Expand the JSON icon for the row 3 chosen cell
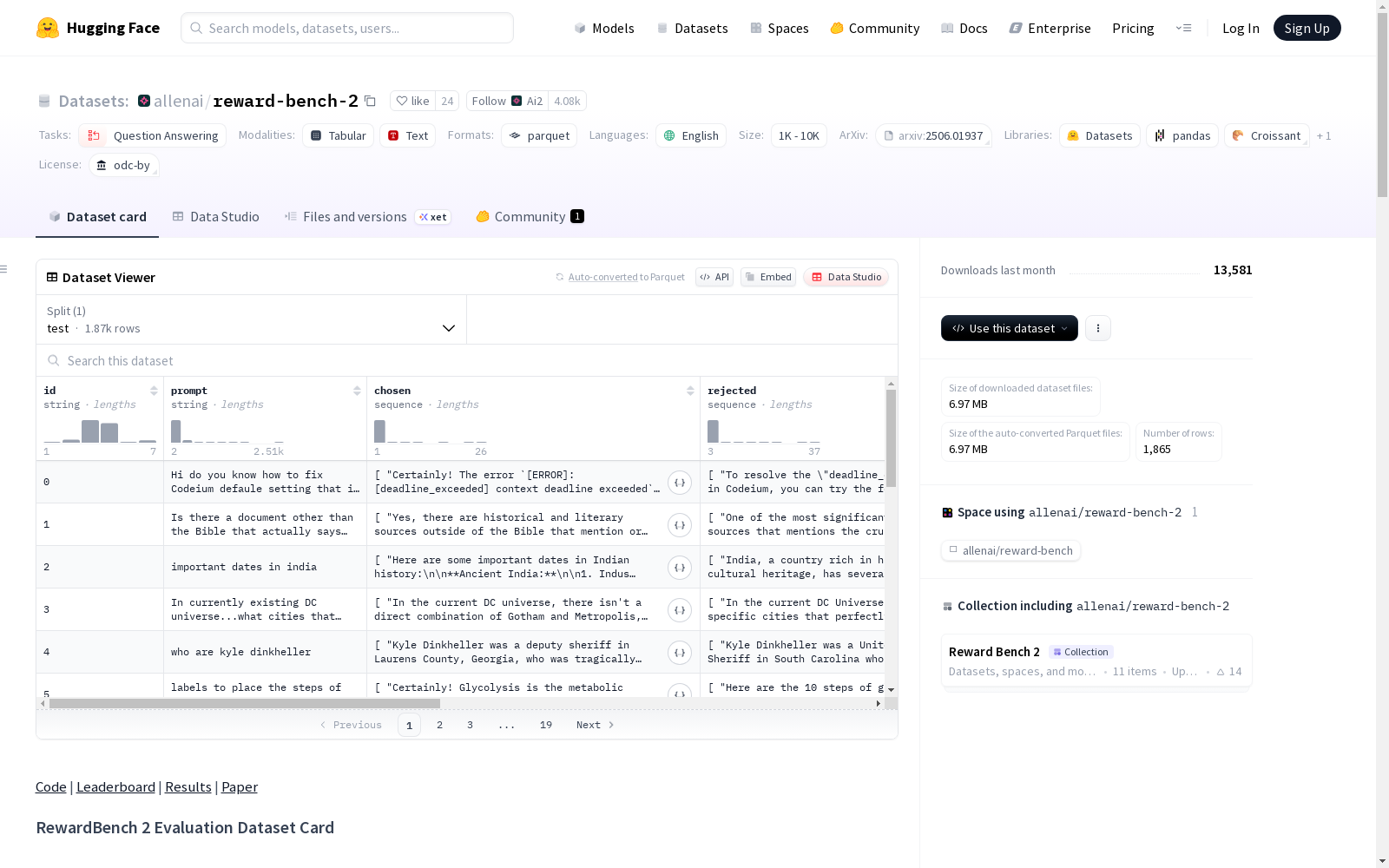Image resolution: width=1389 pixels, height=868 pixels. click(x=680, y=610)
